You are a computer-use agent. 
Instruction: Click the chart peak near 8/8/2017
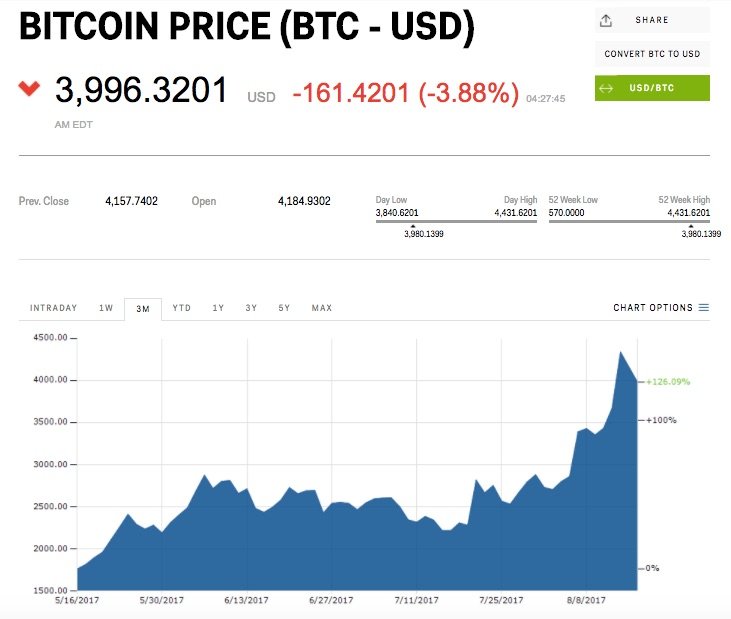click(x=621, y=352)
